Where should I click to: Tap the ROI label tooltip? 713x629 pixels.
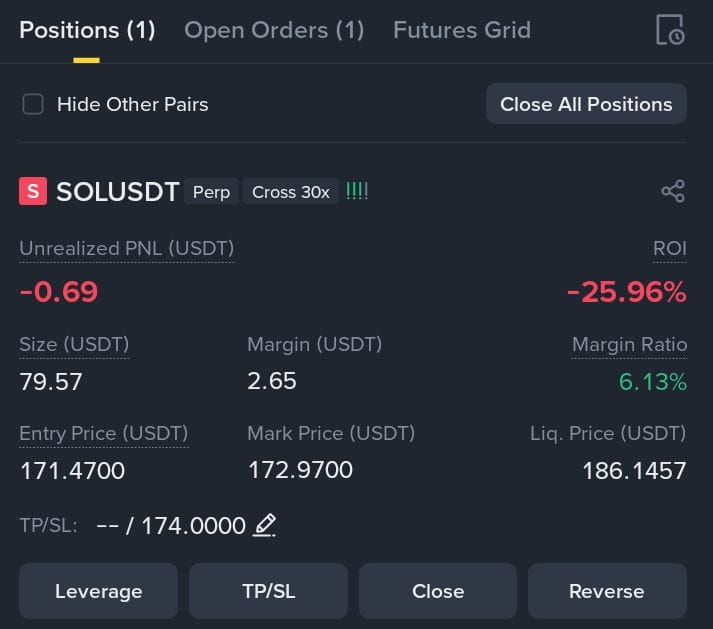[669, 249]
